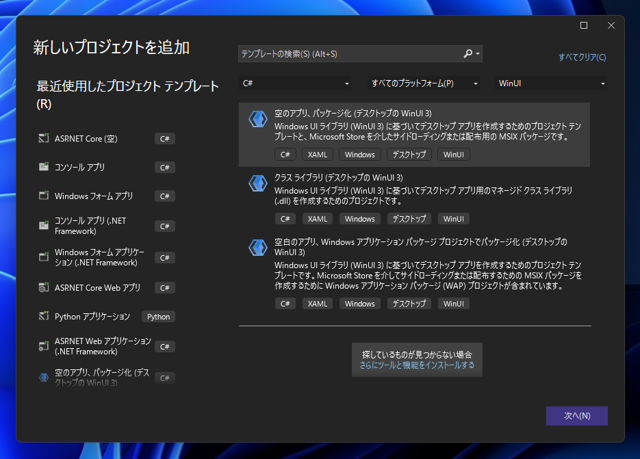Click the 最近使用したプロジェクト テンプレート heading
640x459 pixels.
point(127,95)
